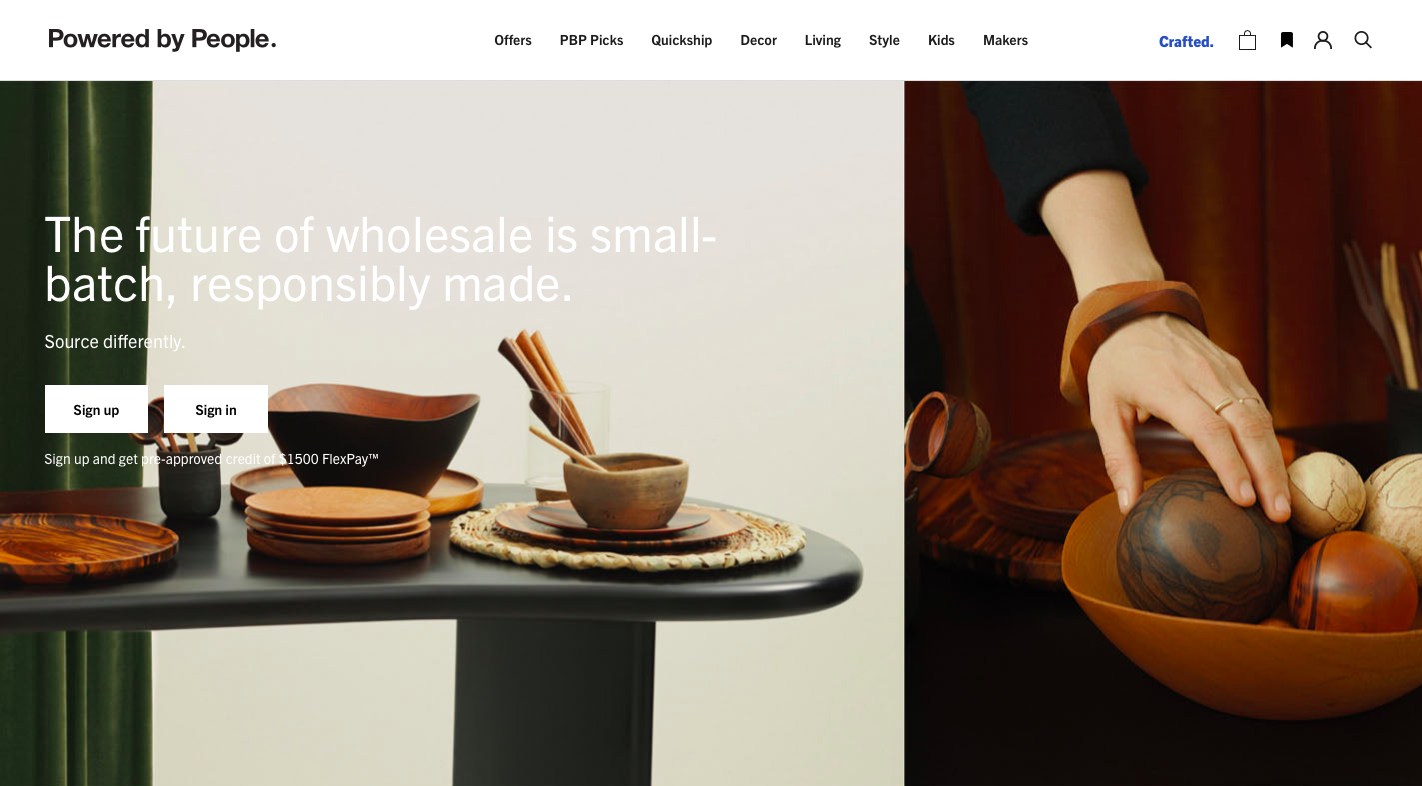Open the shopping bag icon
The image size is (1422, 786).
point(1247,40)
